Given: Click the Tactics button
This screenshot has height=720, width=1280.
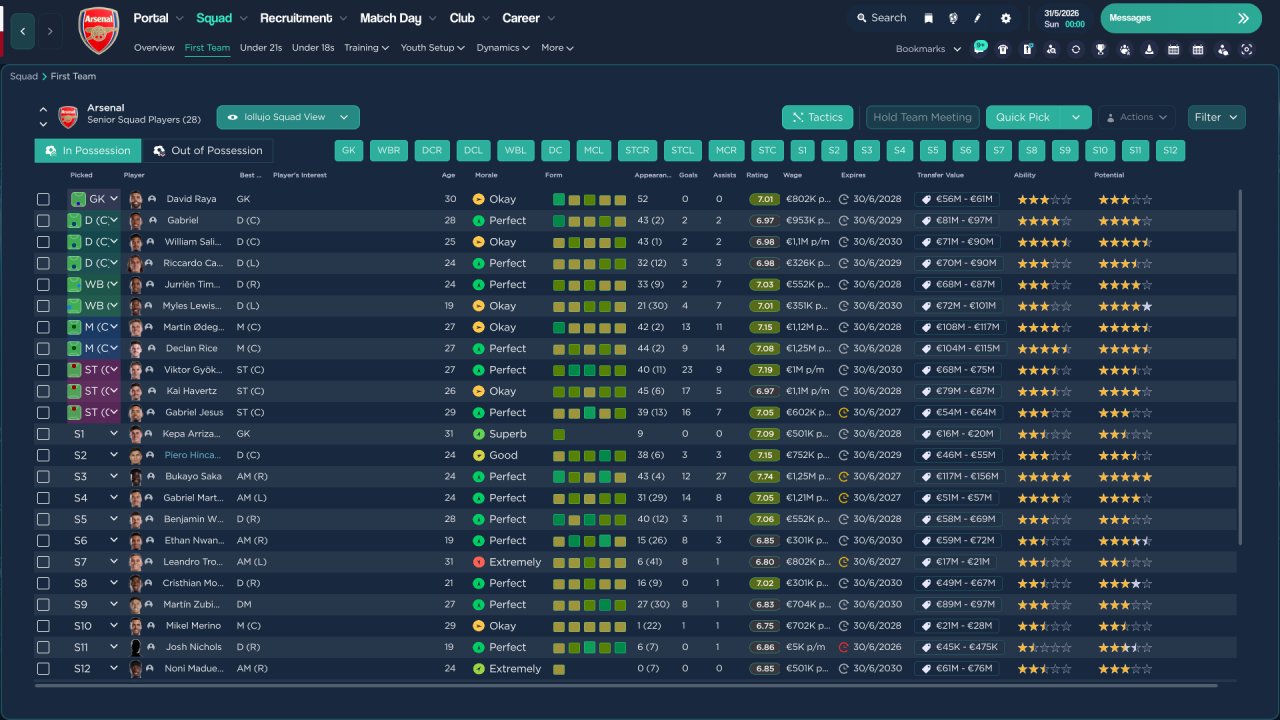Looking at the screenshot, I should click(x=817, y=117).
